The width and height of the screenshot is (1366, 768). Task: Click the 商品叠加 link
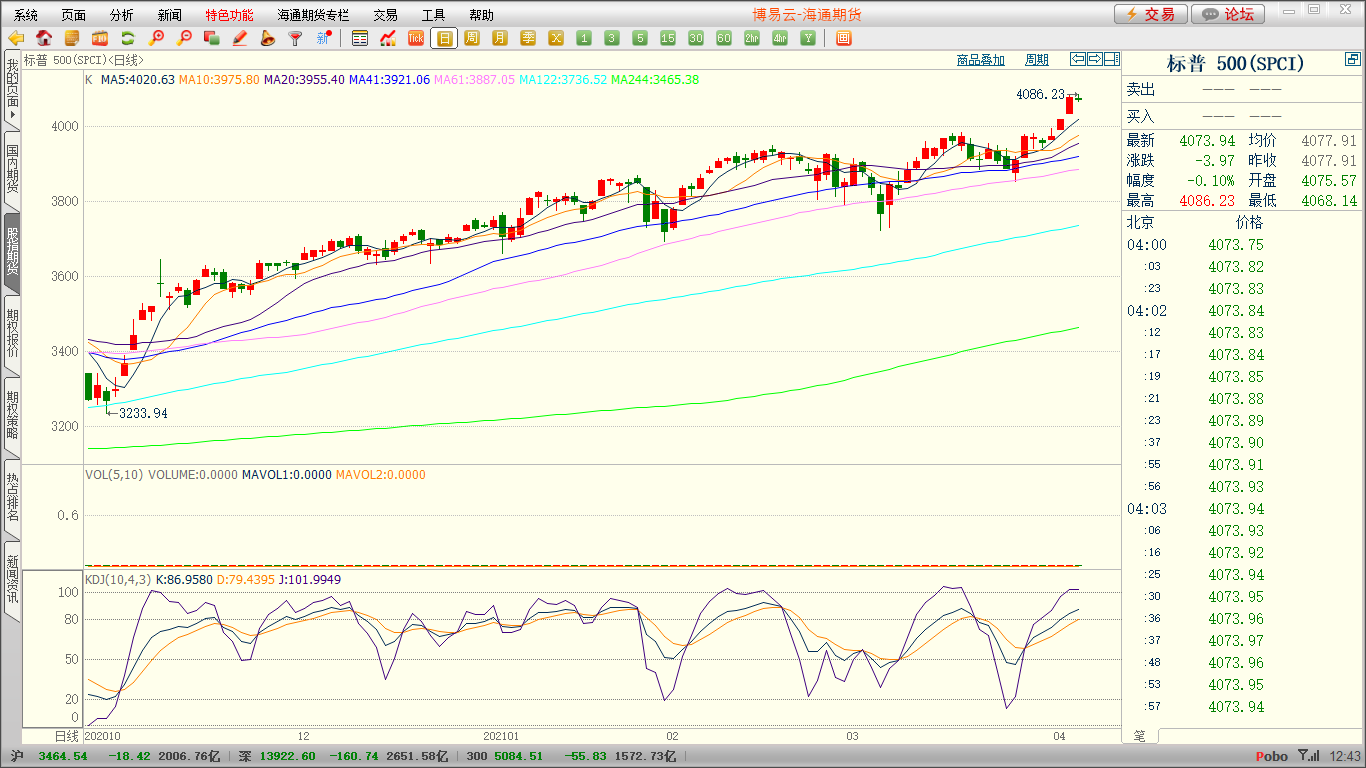point(980,60)
